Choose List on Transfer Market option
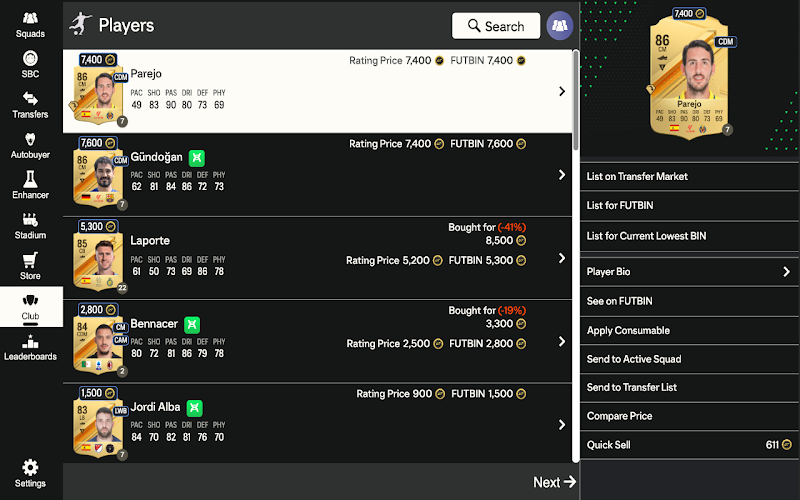800x500 pixels. point(689,177)
